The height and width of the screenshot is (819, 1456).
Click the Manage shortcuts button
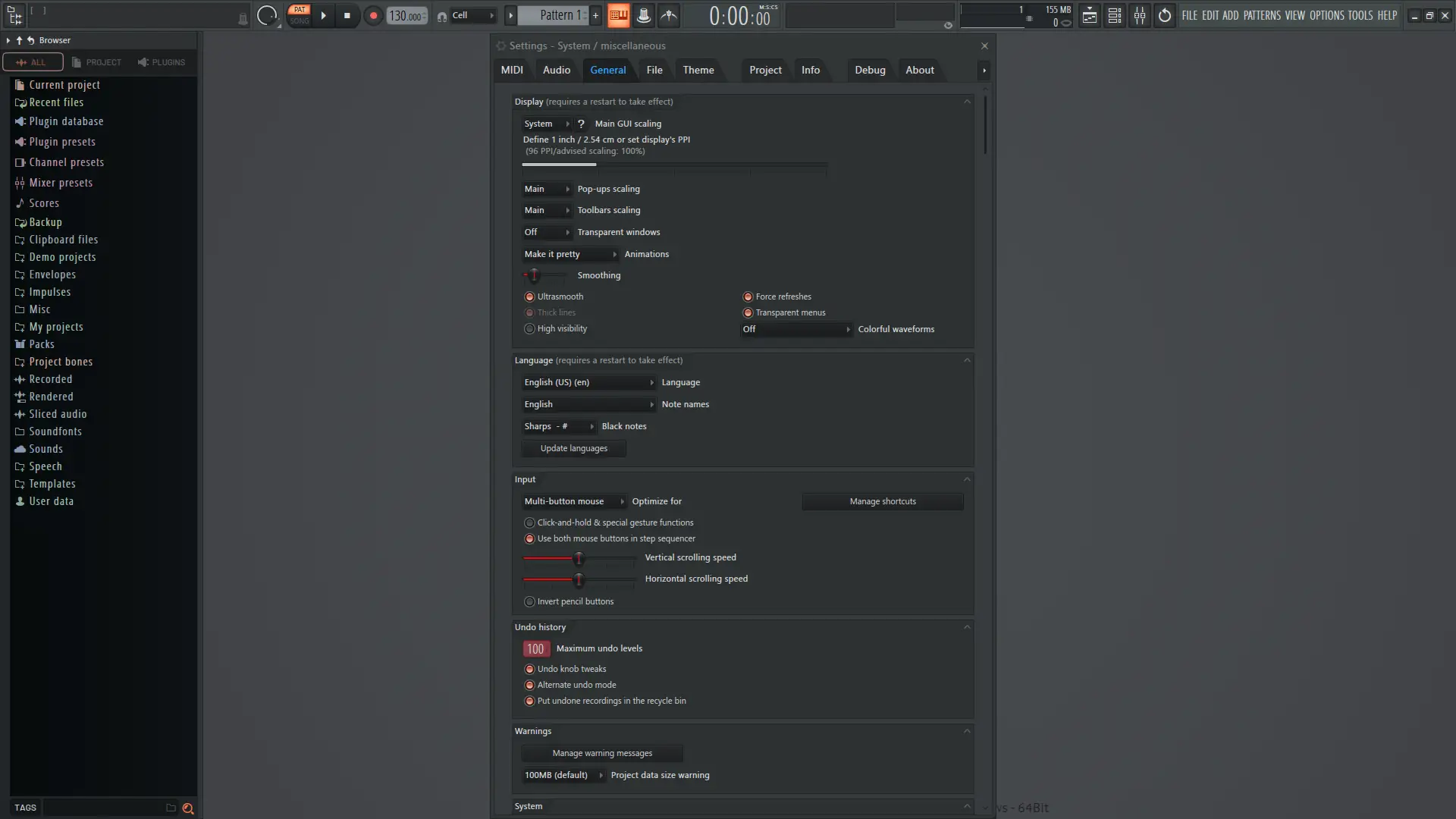[883, 501]
